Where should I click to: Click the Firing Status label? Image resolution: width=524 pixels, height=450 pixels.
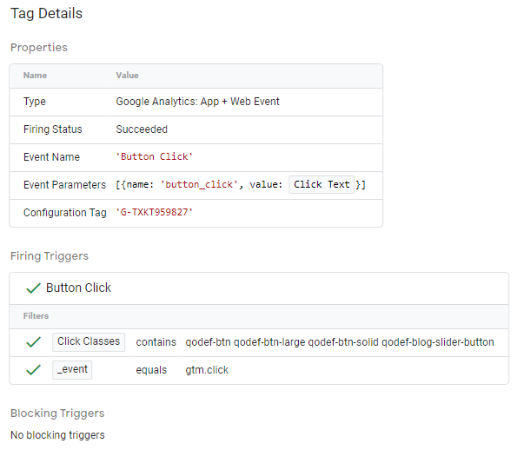pos(52,129)
